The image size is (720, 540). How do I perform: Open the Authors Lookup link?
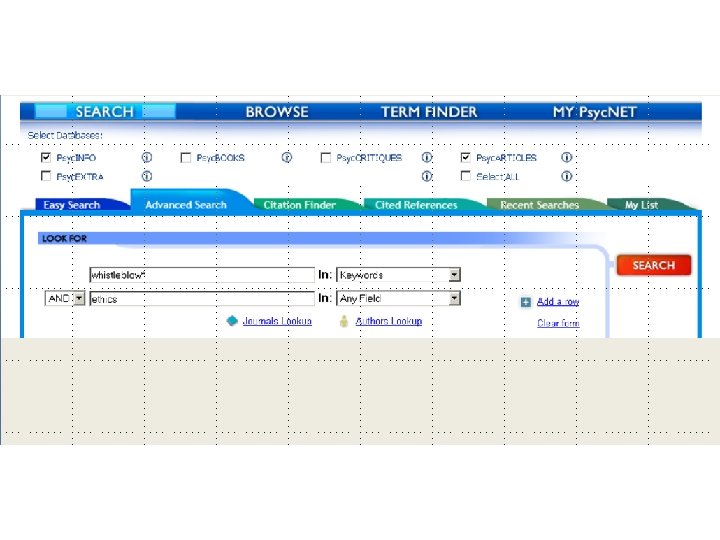pyautogui.click(x=388, y=321)
